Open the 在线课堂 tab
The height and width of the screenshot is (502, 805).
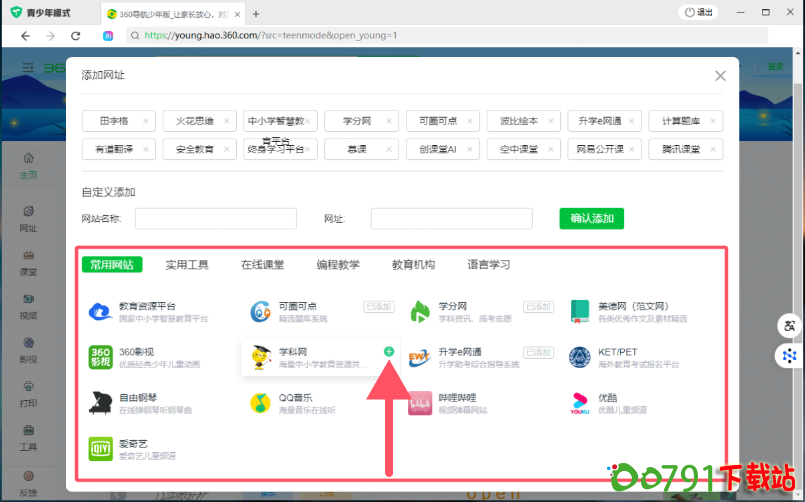coord(262,265)
